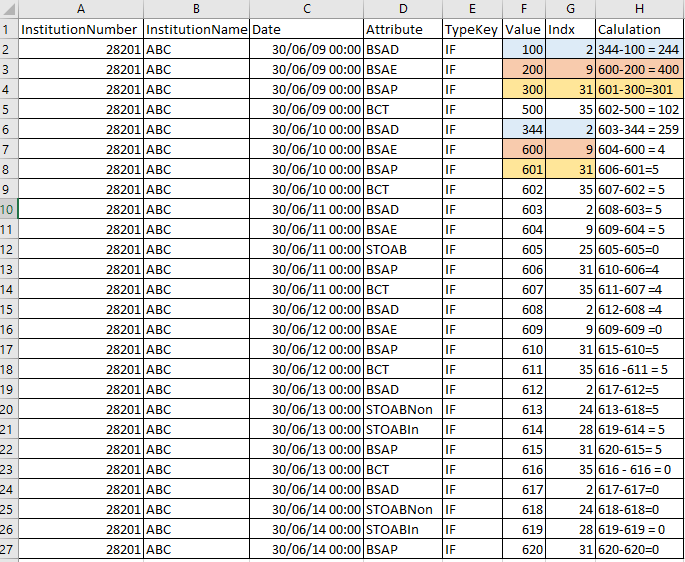This screenshot has height=562, width=685.
Task: Select column D header
Action: point(403,9)
